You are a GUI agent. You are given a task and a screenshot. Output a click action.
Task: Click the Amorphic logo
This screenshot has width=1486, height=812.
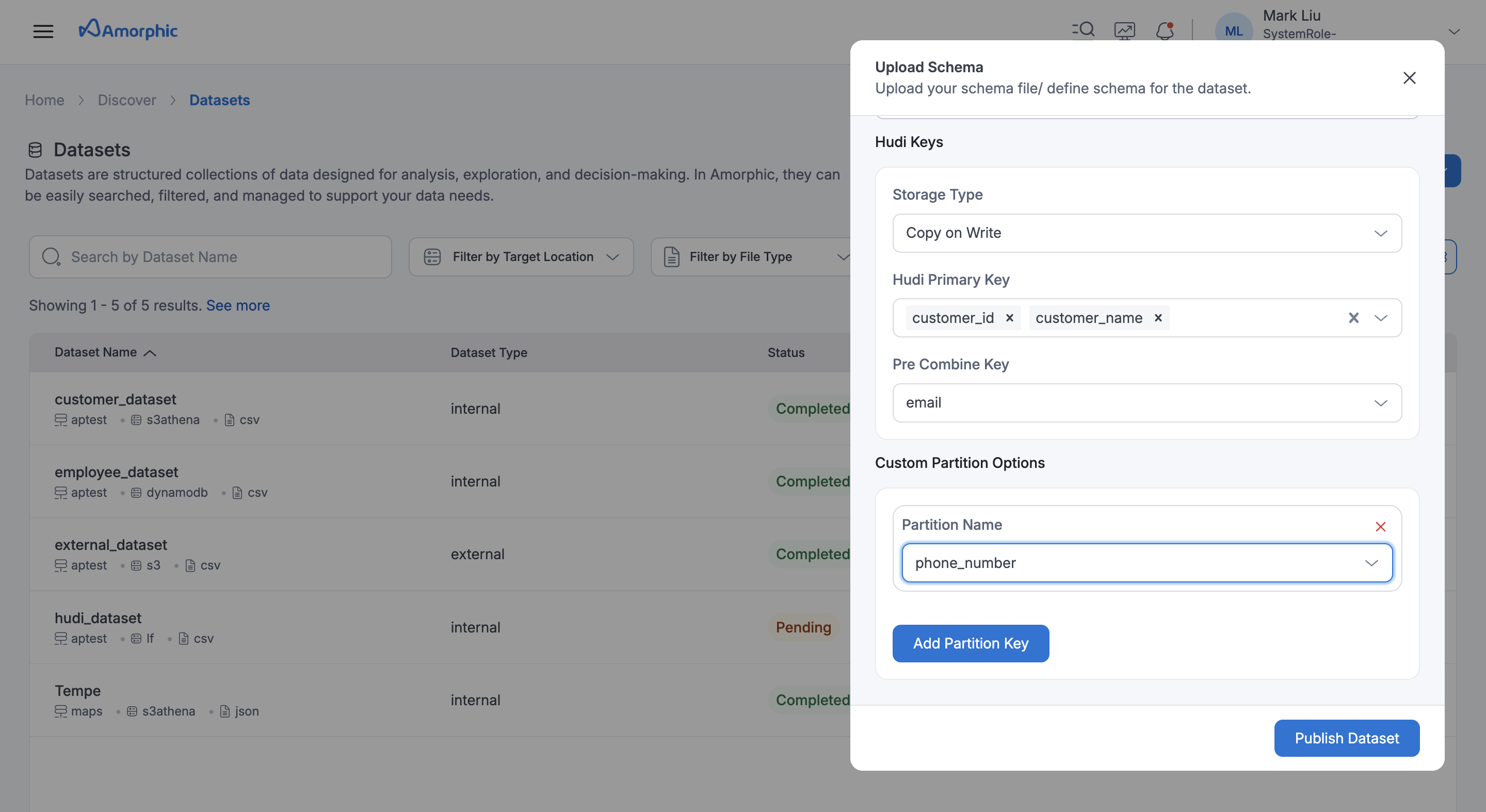pyautogui.click(x=127, y=30)
